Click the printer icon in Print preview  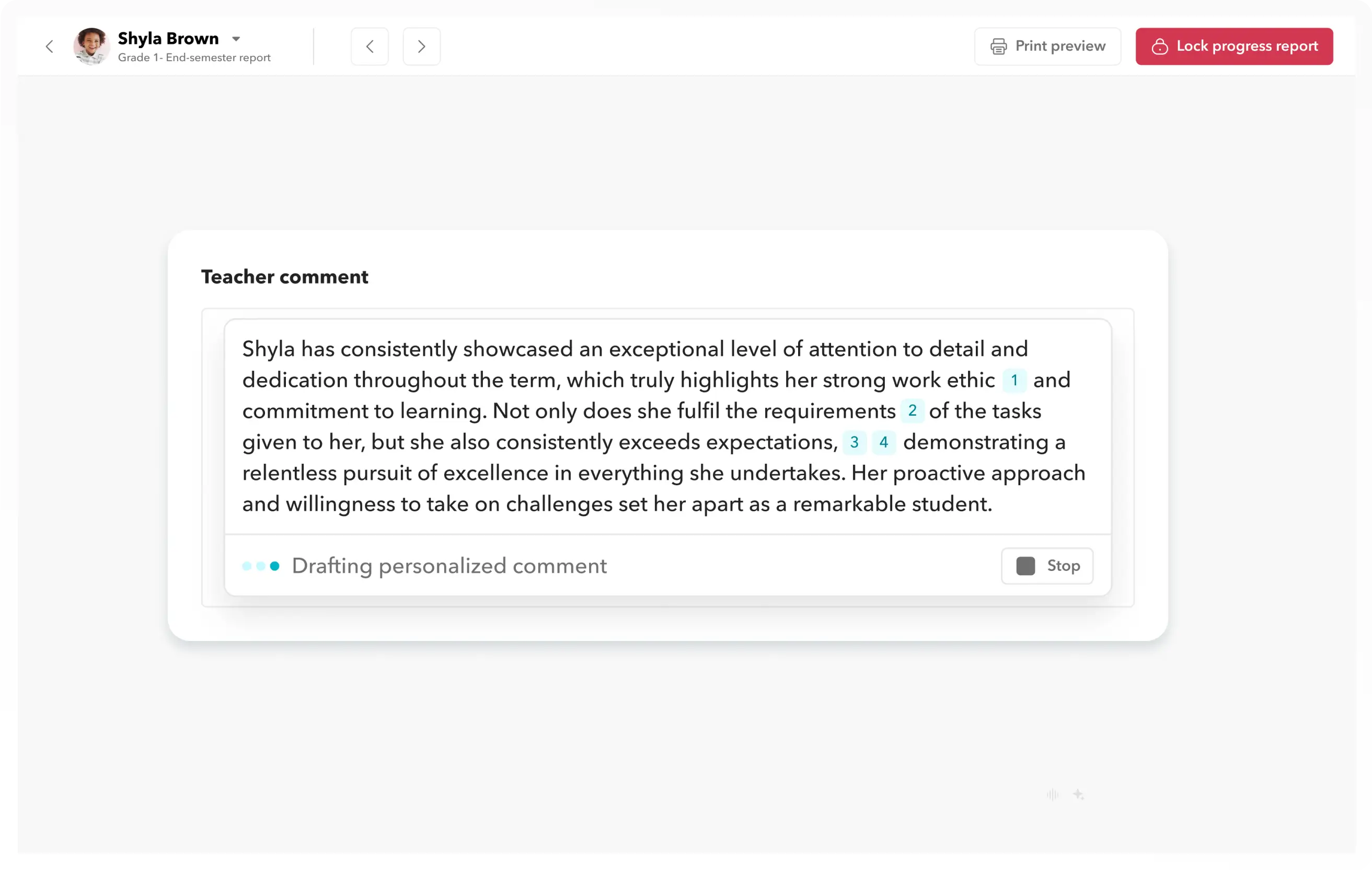coord(998,46)
